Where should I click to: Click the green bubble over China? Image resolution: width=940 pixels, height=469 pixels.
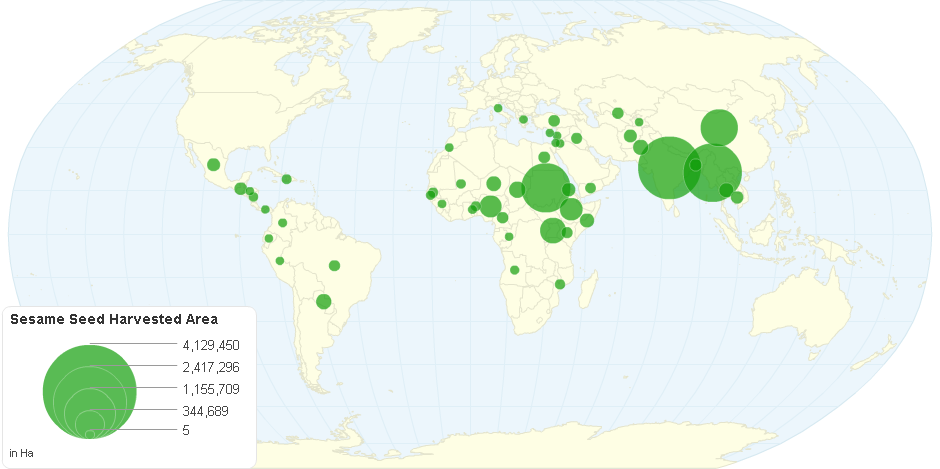(719, 127)
